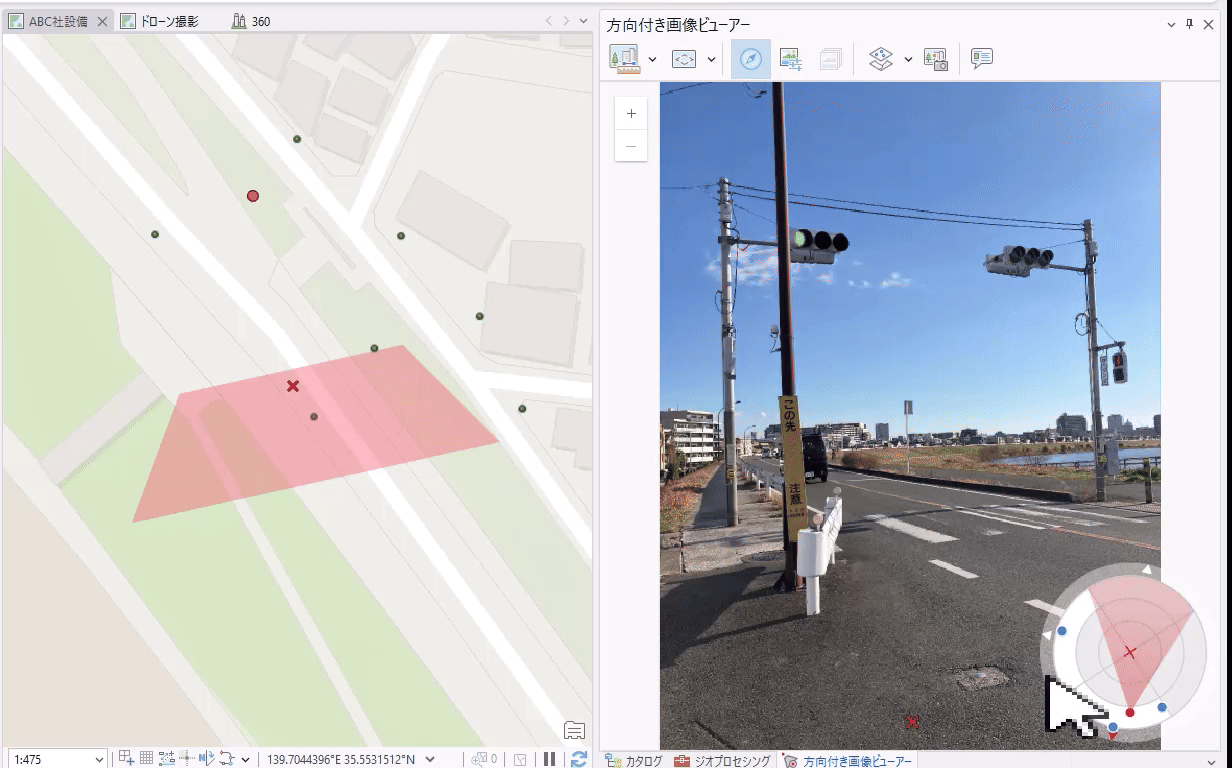Switch to the ドローン撮影 map tab
Image resolution: width=1232 pixels, height=768 pixels.
click(164, 21)
